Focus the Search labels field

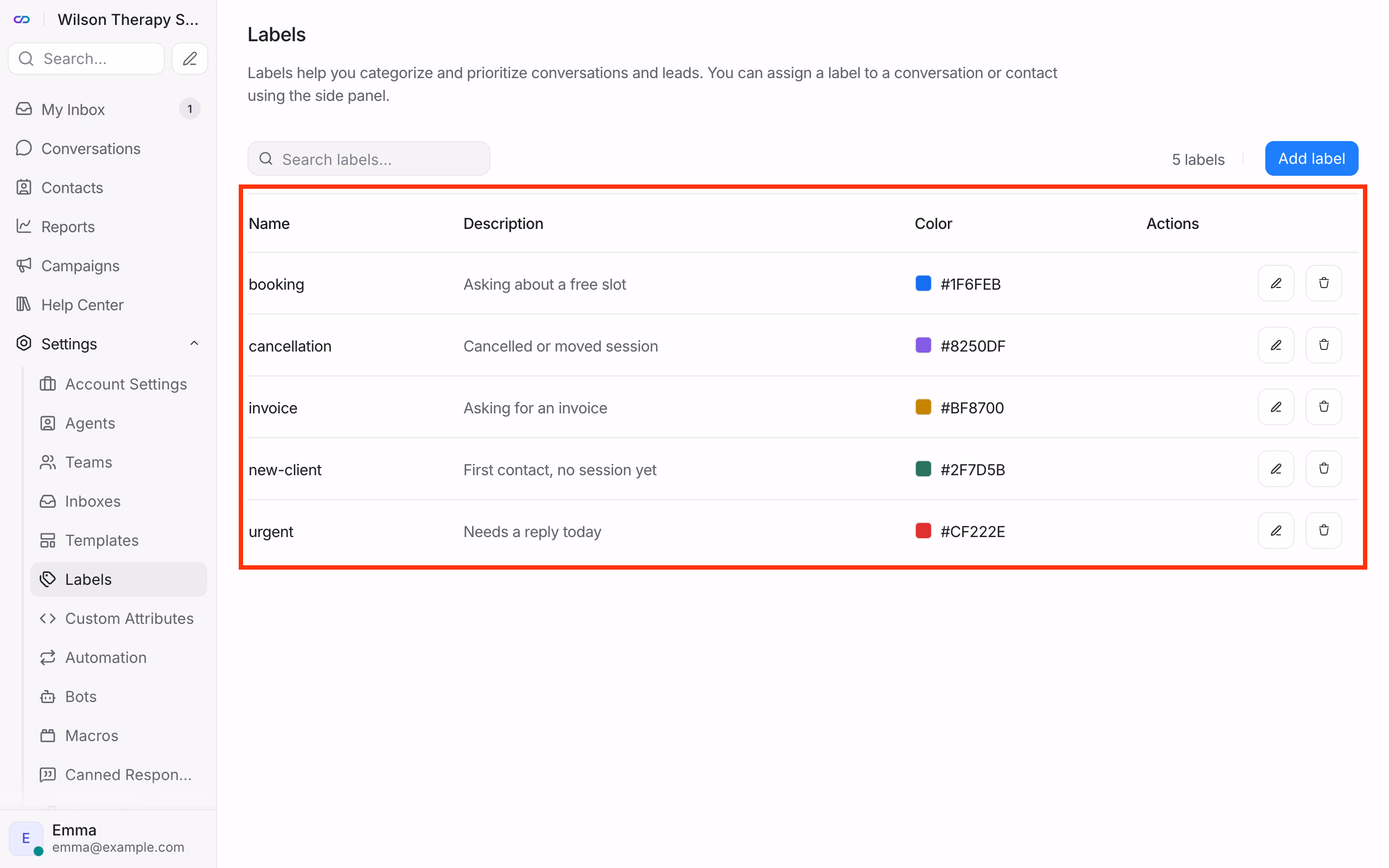pos(368,159)
